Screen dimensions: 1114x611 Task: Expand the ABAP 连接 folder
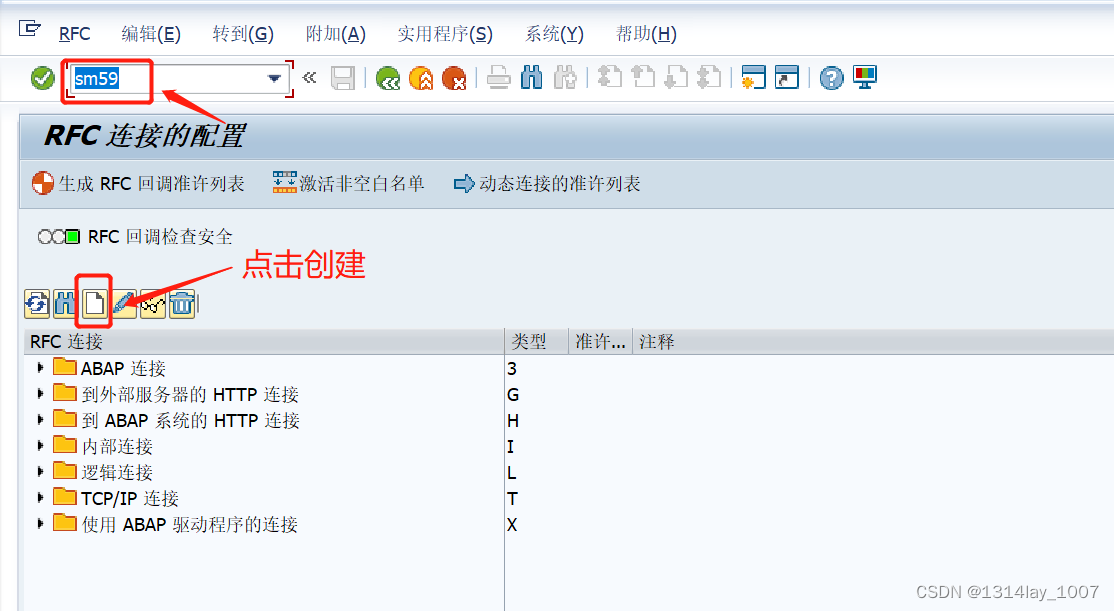[40, 367]
